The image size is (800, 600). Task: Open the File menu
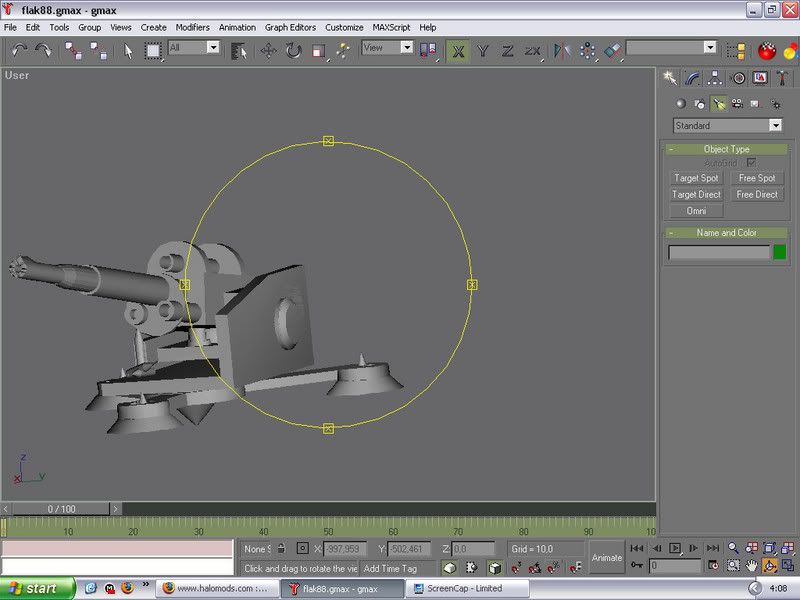pyautogui.click(x=10, y=28)
